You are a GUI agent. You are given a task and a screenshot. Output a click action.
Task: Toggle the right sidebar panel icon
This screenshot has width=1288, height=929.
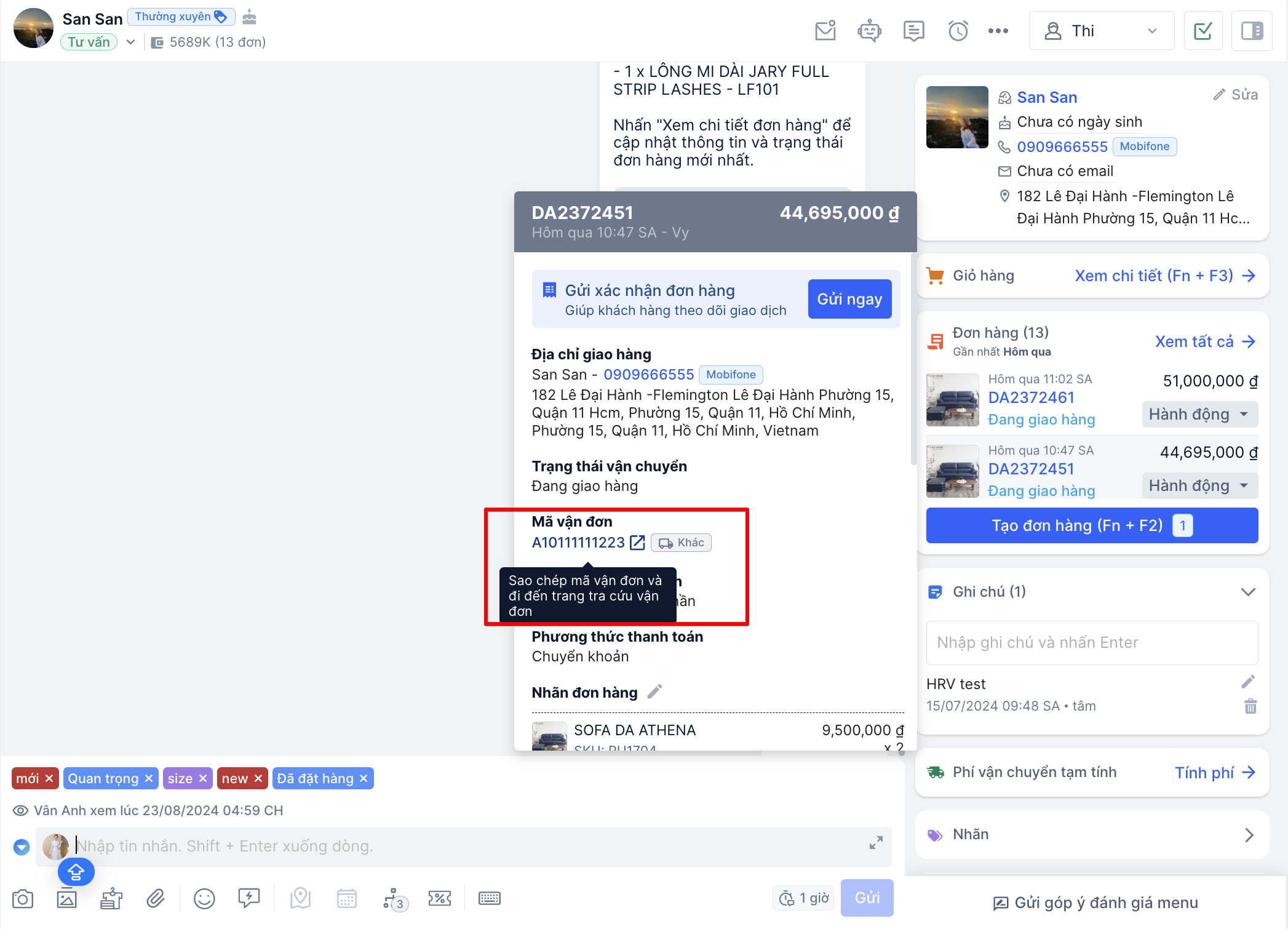coord(1252,31)
